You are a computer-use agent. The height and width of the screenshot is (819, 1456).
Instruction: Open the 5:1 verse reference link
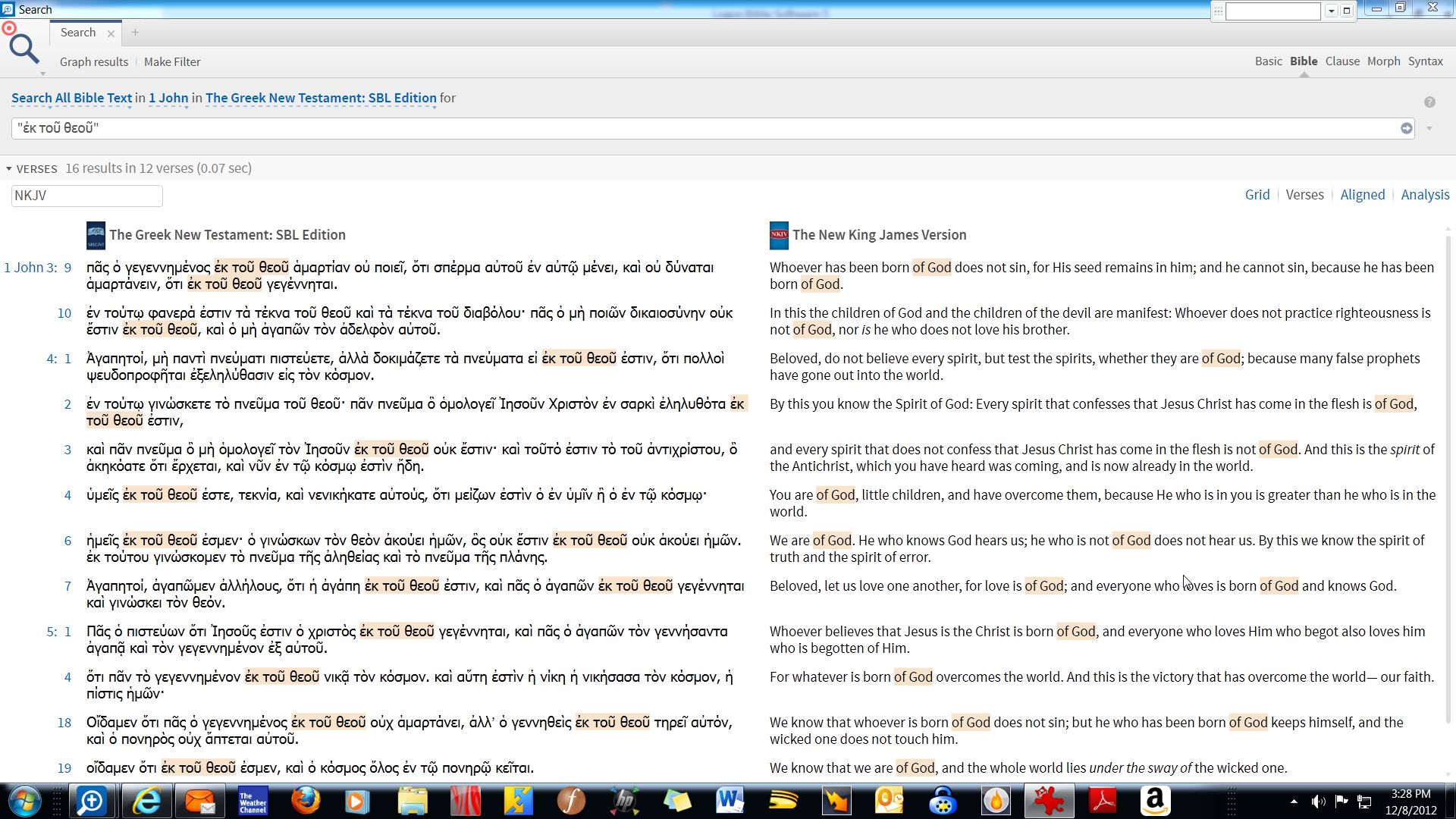click(59, 632)
